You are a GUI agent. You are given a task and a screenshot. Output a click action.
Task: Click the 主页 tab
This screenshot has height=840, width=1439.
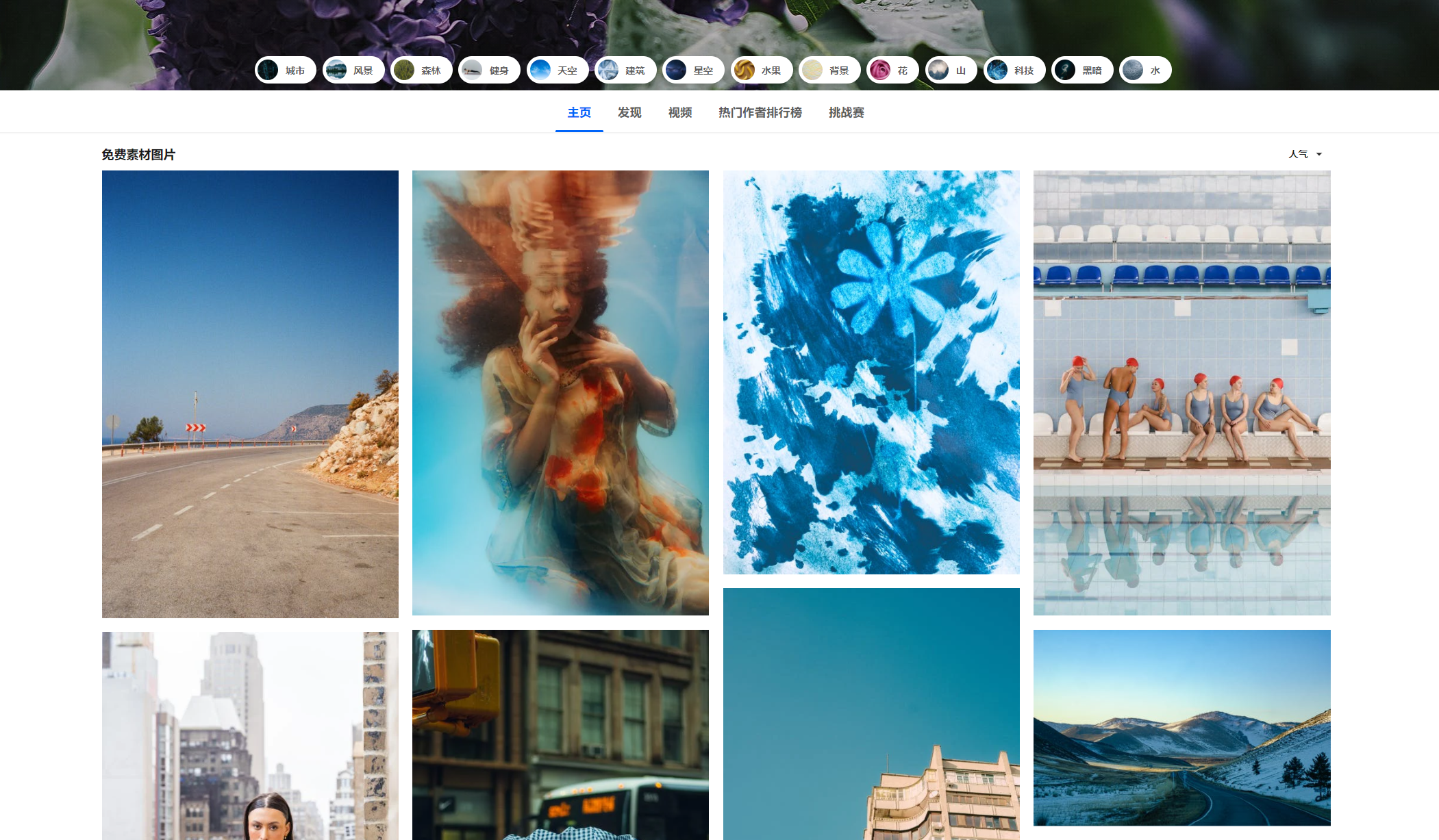pyautogui.click(x=579, y=112)
